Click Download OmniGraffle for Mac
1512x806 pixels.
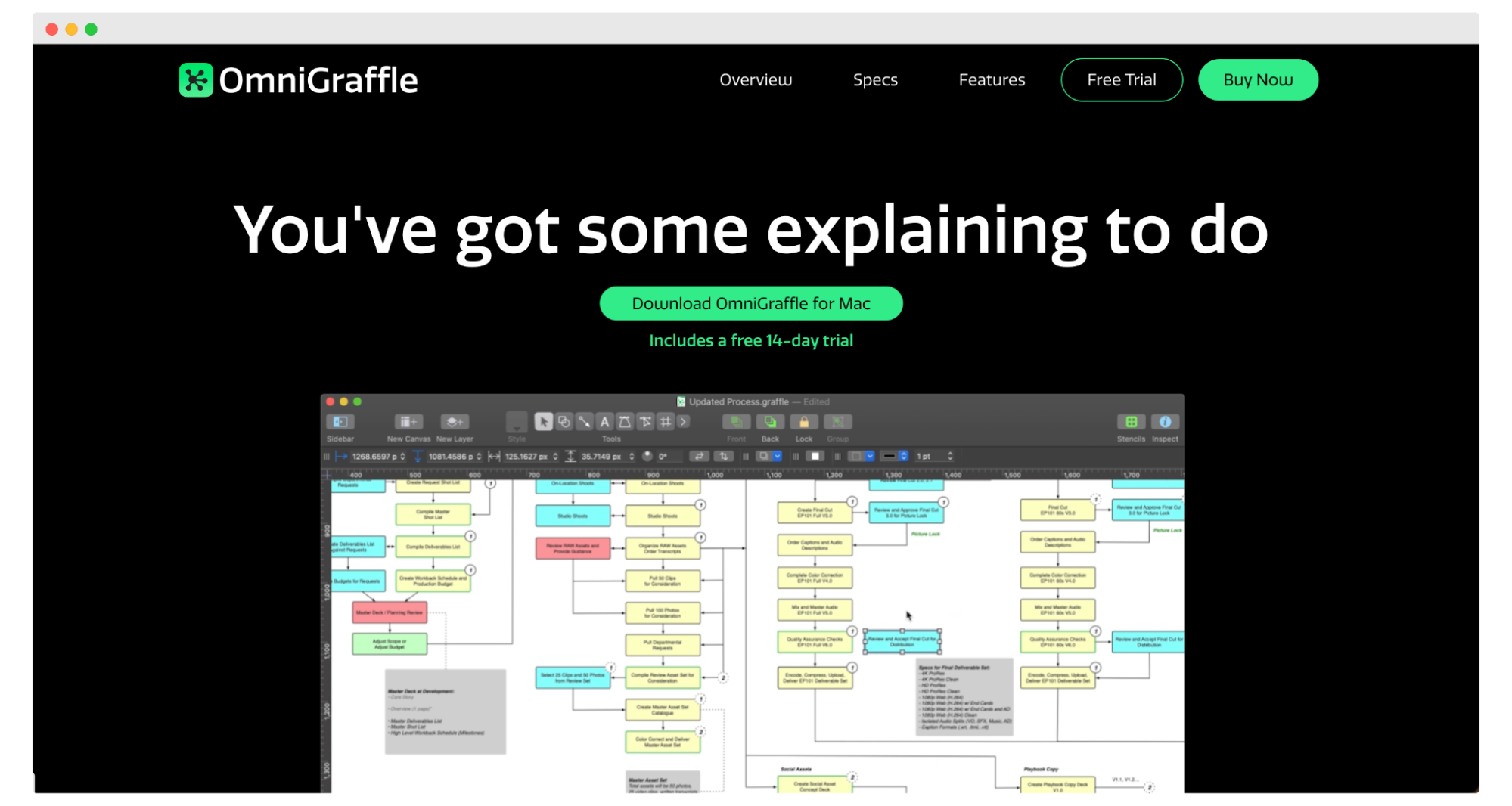pyautogui.click(x=750, y=303)
